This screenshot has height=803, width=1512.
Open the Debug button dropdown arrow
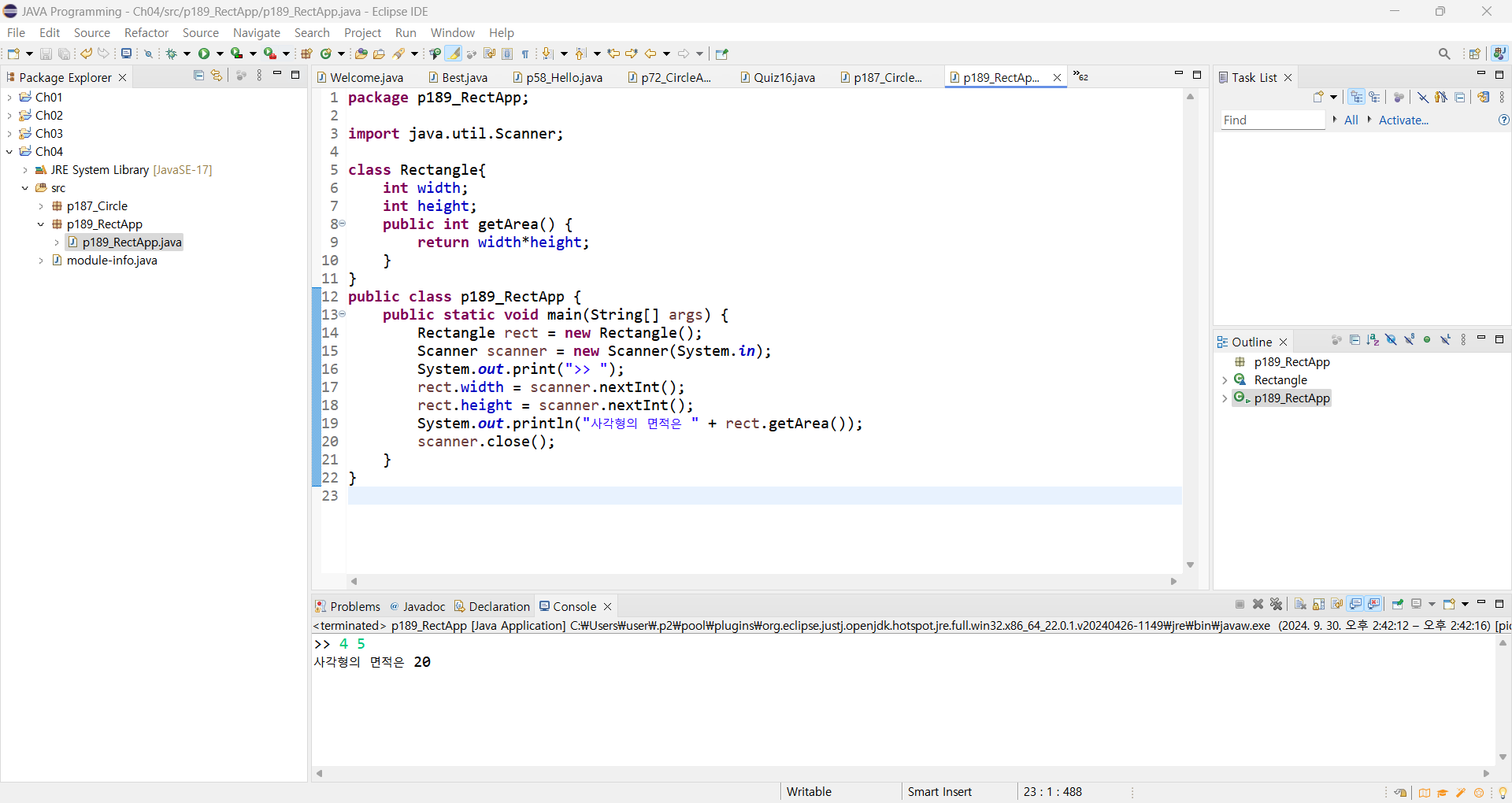tap(187, 54)
